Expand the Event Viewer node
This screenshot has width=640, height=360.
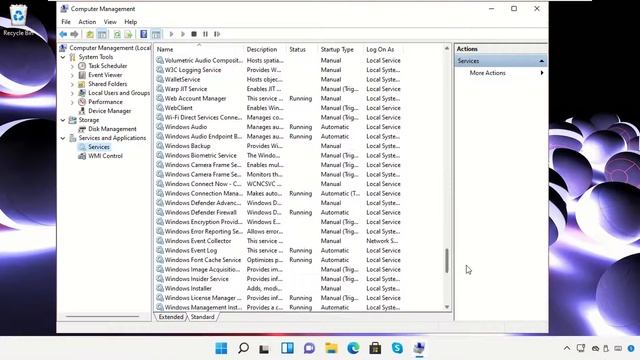pos(72,75)
